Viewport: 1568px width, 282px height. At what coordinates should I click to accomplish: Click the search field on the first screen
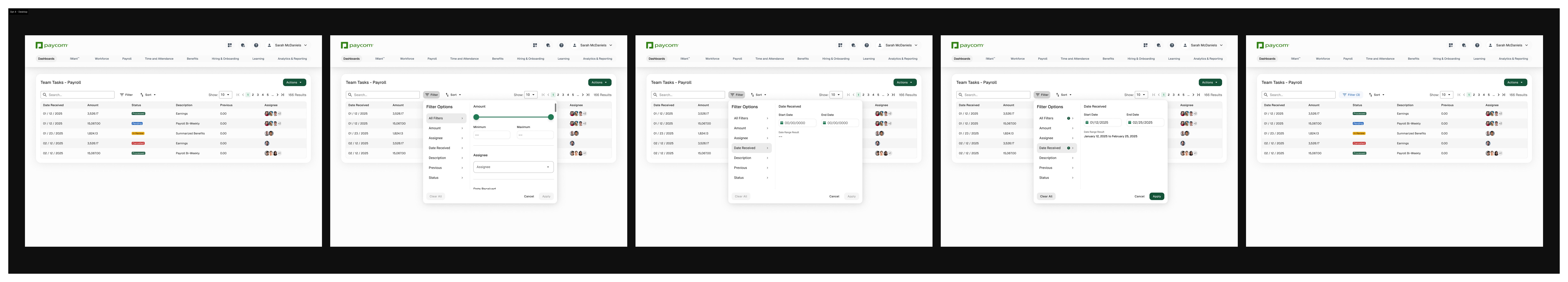(77, 95)
